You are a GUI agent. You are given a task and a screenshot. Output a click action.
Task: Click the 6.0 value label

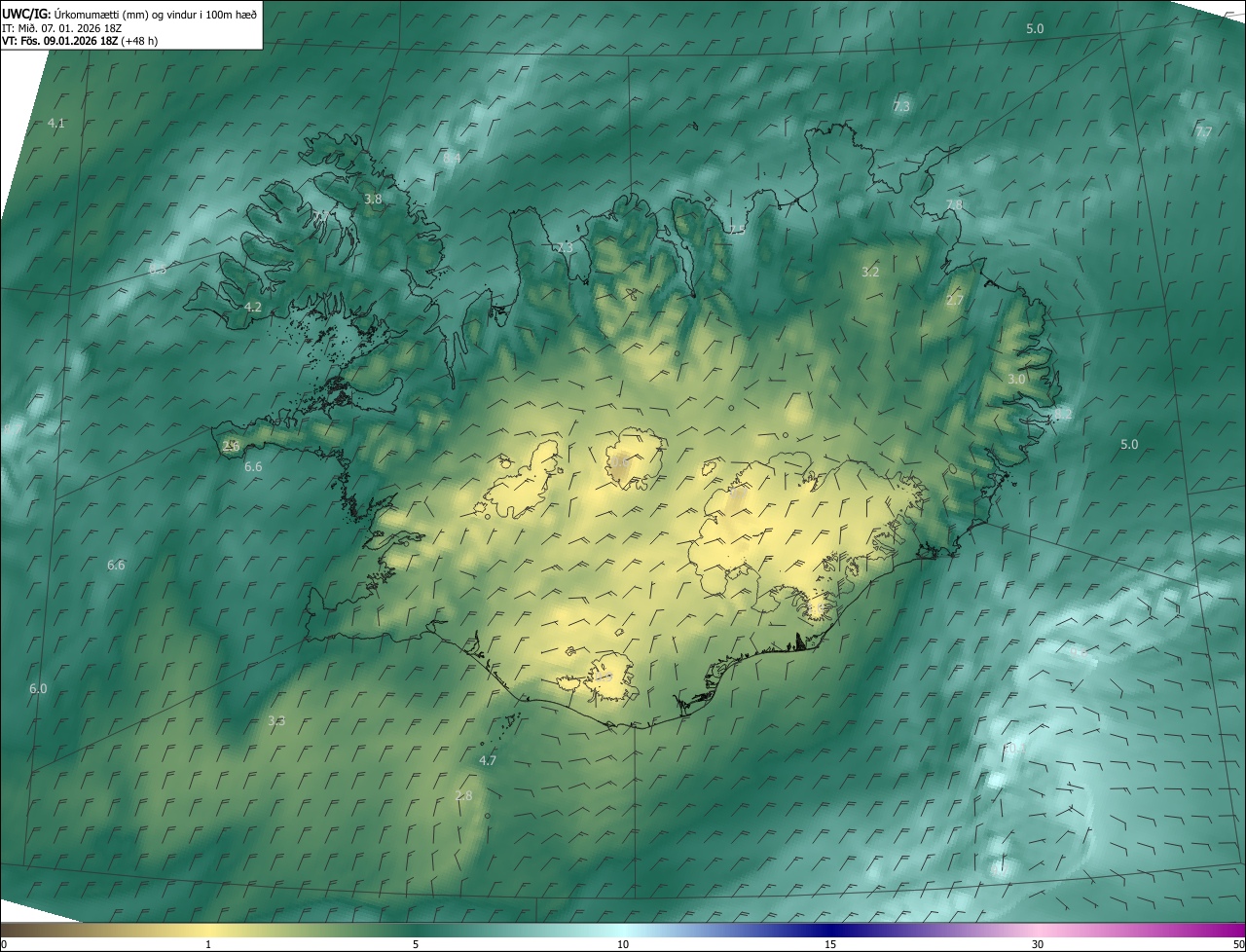[38, 688]
